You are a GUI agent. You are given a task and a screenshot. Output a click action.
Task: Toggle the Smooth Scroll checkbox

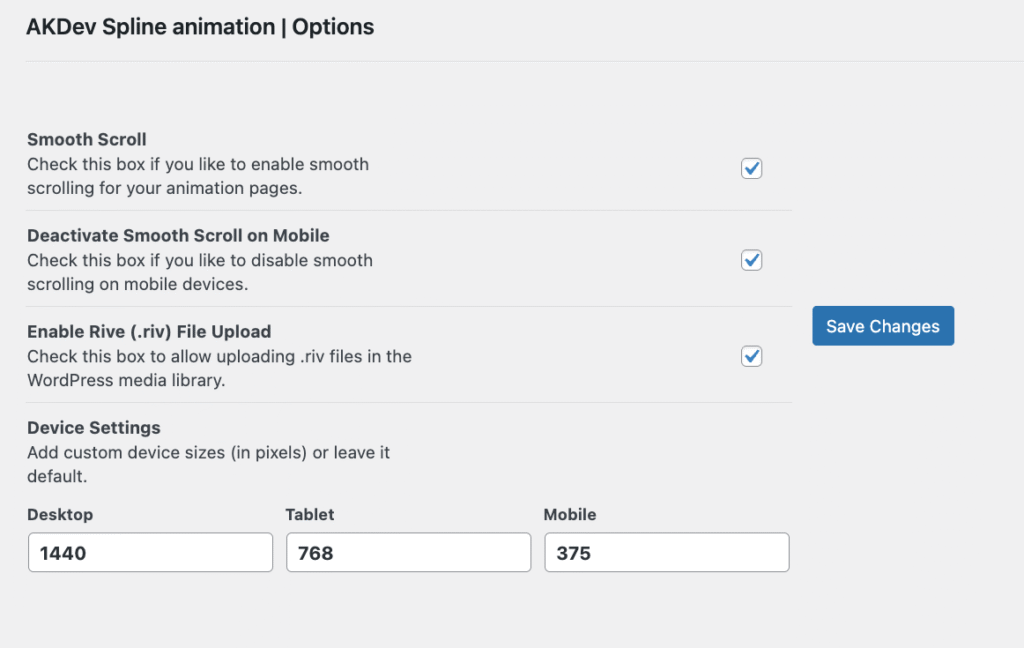point(752,169)
